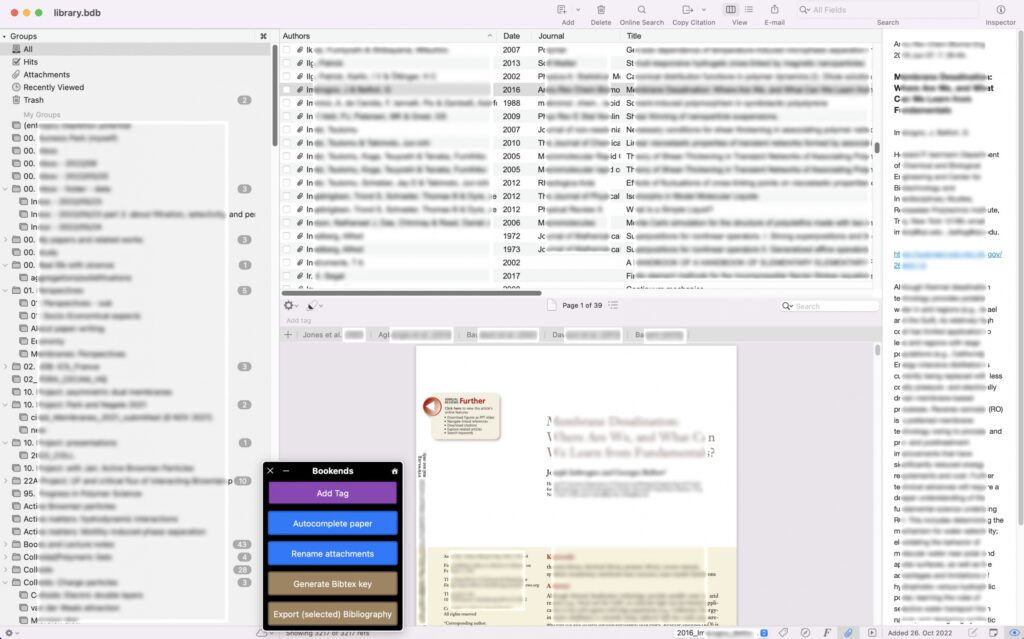This screenshot has height=639, width=1024.
Task: Click the attachment paperclip icon in status bar
Action: coord(848,632)
